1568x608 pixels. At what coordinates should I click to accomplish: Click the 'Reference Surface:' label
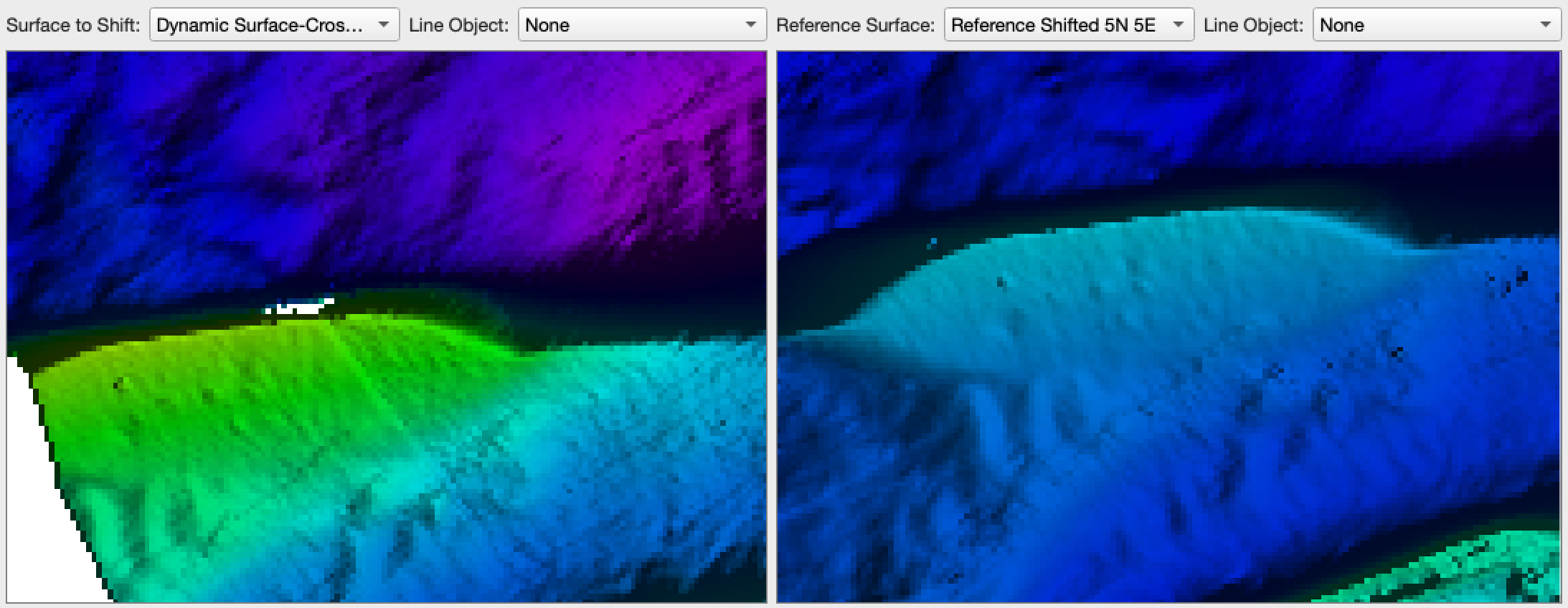(855, 25)
